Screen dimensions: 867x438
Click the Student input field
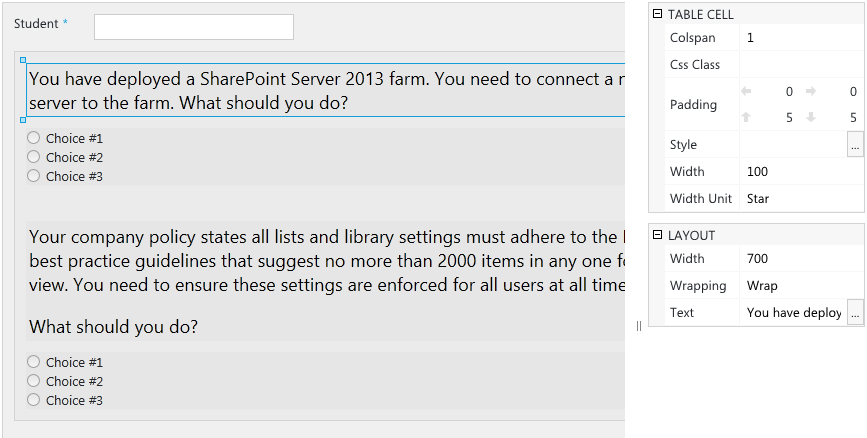tap(194, 27)
